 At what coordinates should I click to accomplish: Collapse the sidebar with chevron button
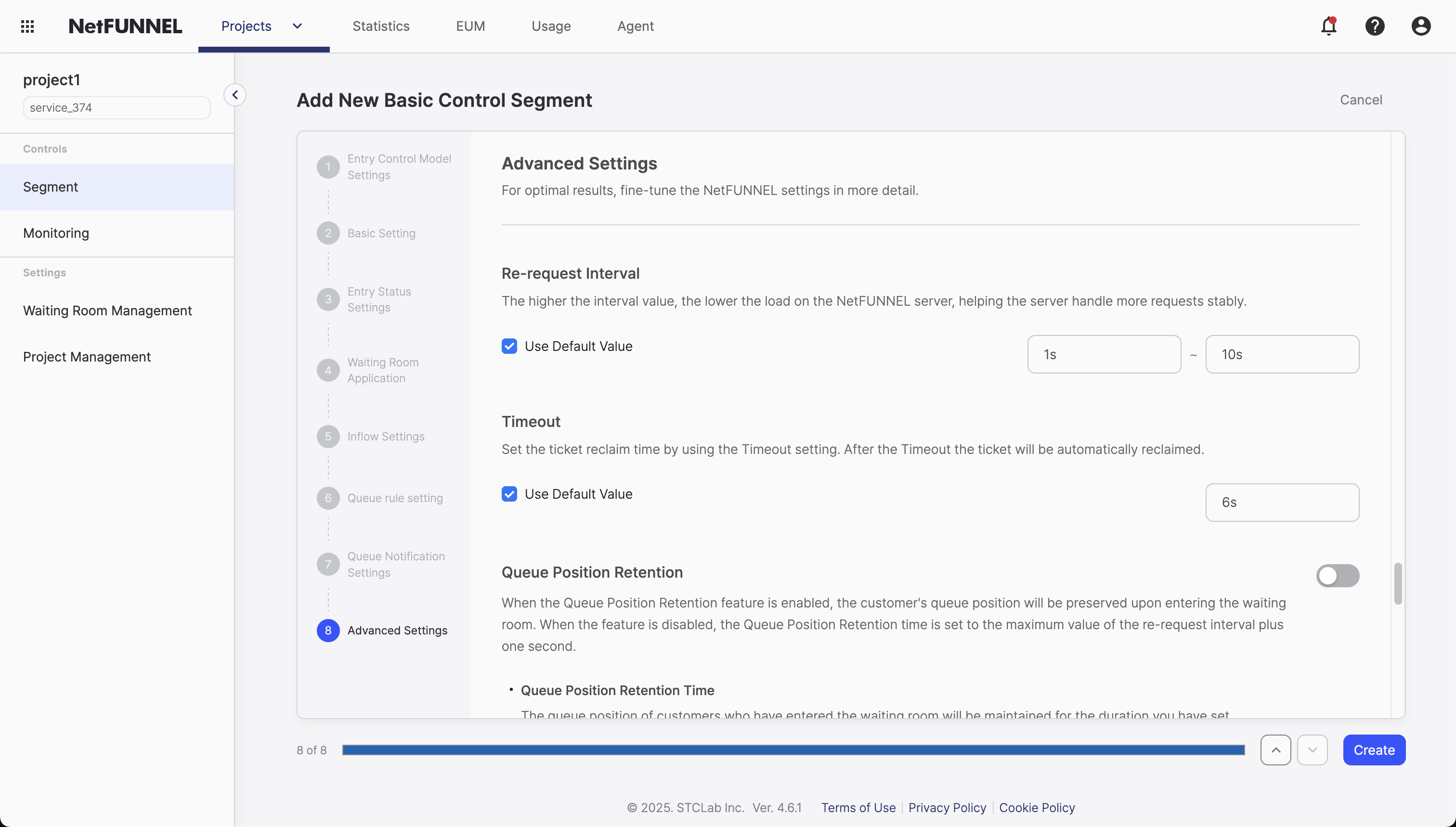(x=234, y=95)
